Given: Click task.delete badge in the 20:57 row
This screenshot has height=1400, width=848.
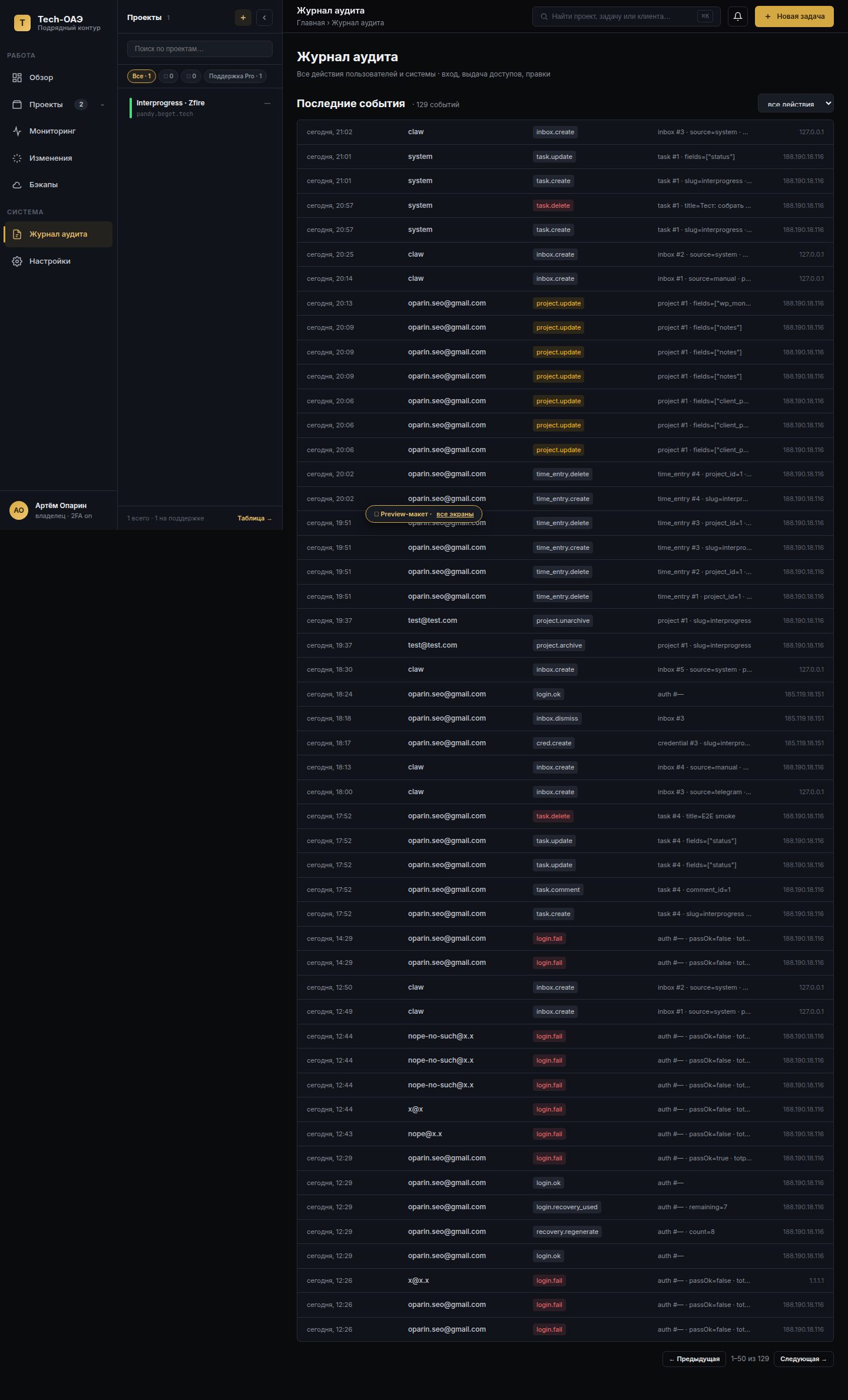Looking at the screenshot, I should coord(553,205).
